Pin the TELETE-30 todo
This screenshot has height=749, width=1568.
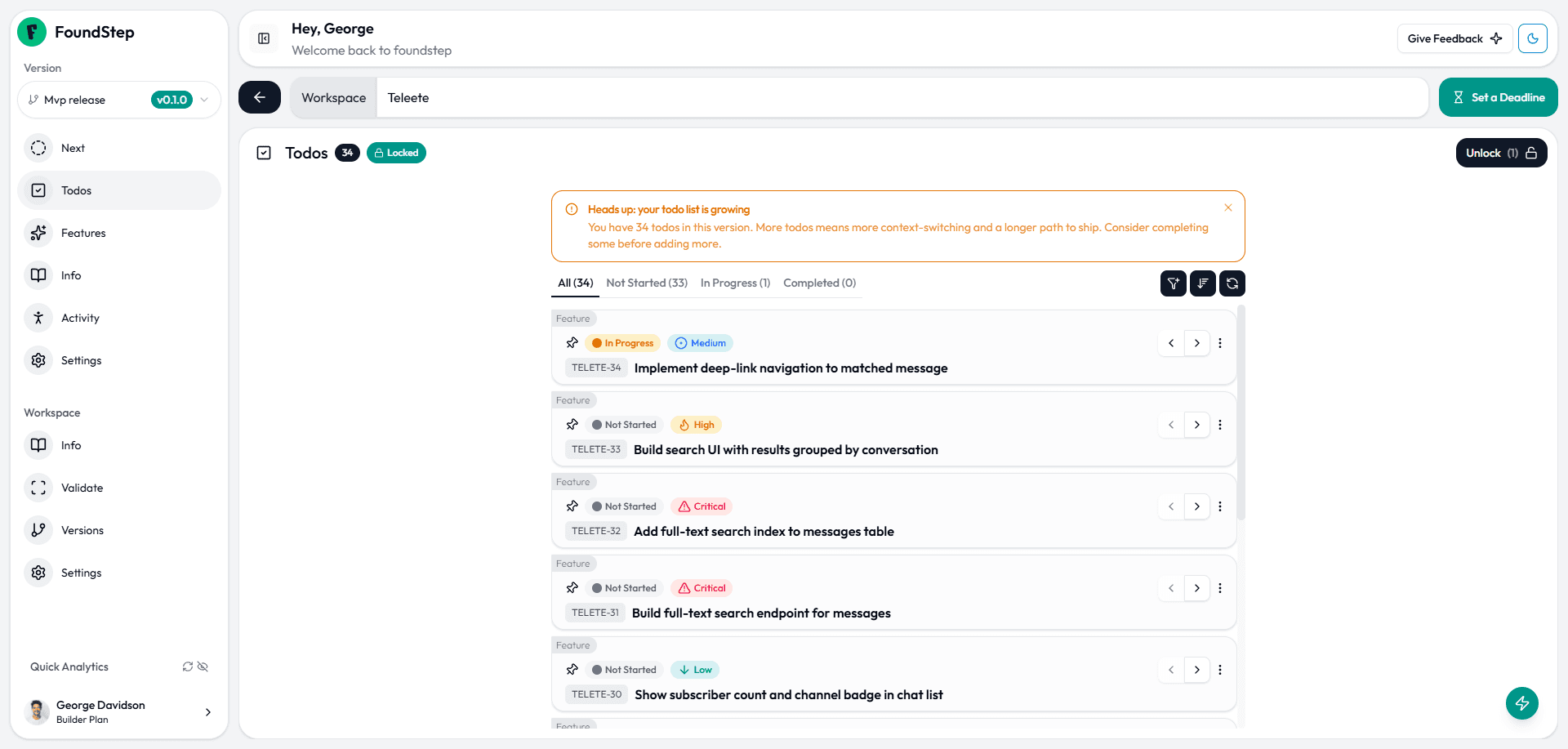572,670
